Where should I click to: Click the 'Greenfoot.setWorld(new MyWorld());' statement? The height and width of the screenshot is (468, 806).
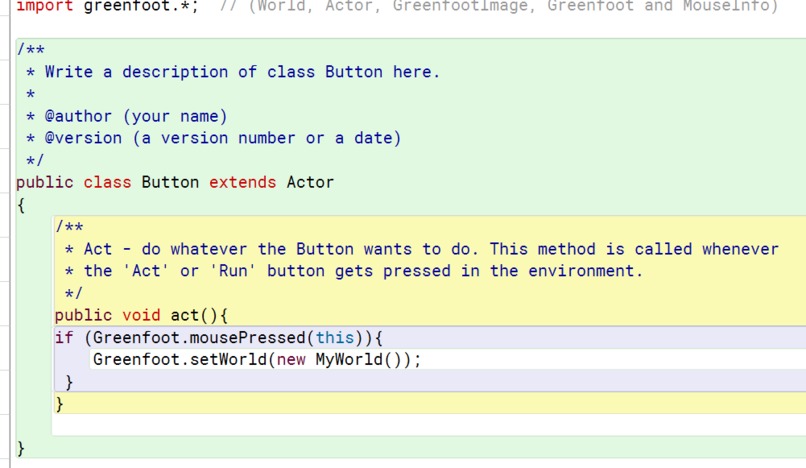[x=257, y=359]
